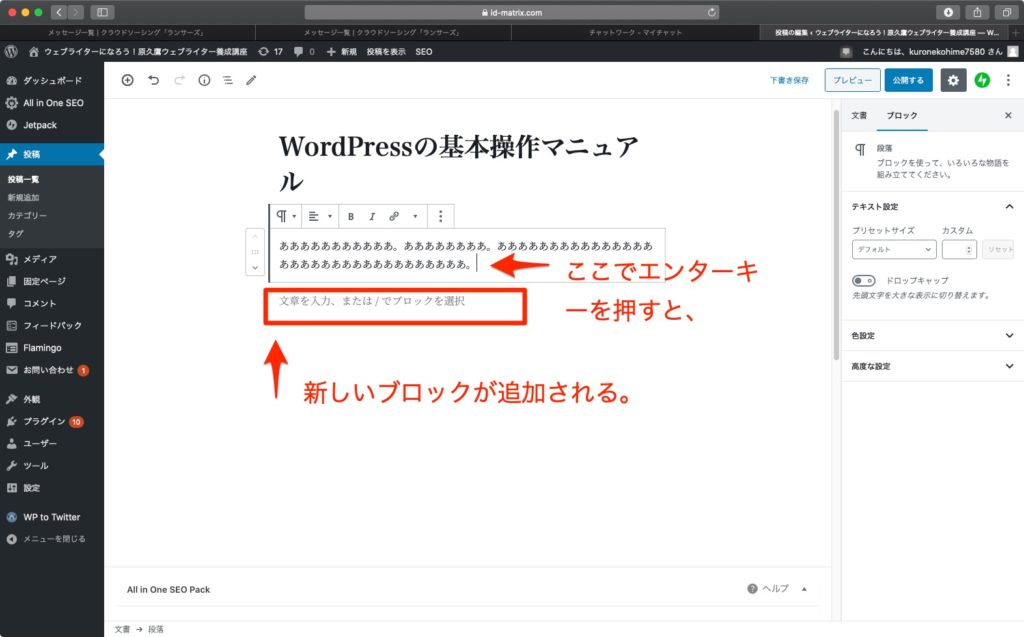Click the 新規 link in admin bar
Image resolution: width=1024 pixels, height=637 pixels.
[342, 52]
